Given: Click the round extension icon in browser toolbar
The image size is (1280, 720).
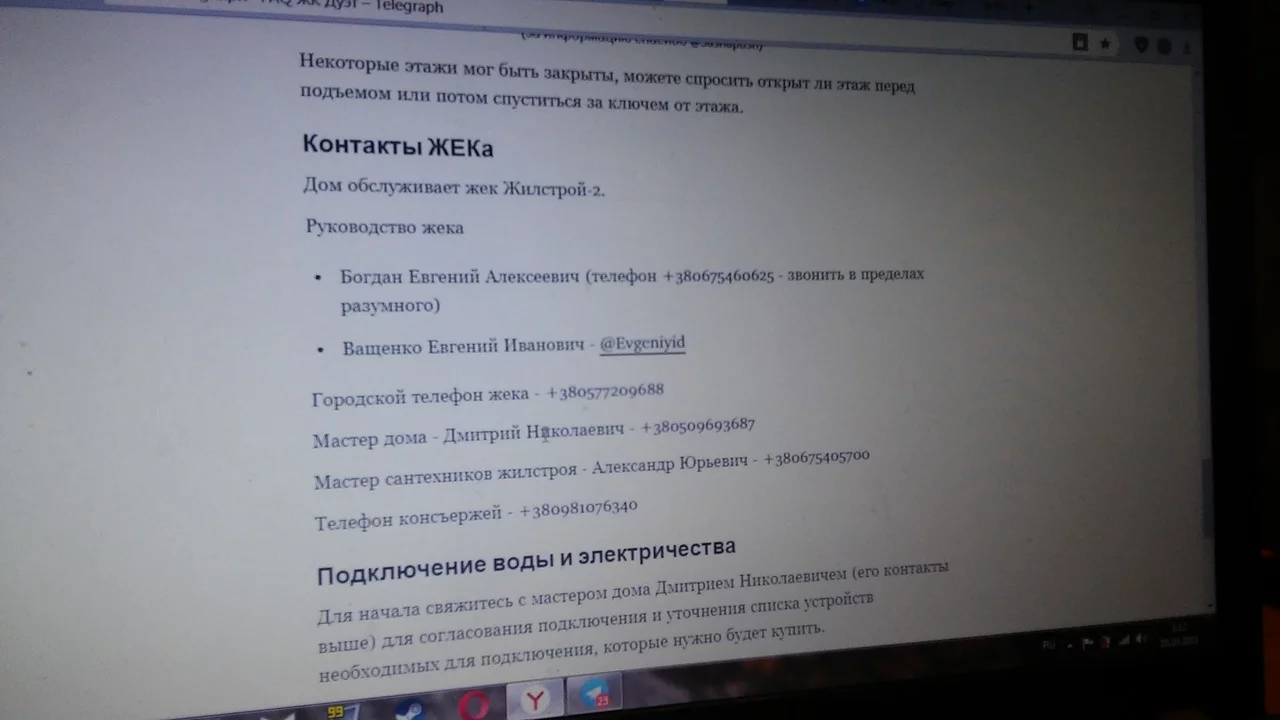Looking at the screenshot, I should point(1164,46).
